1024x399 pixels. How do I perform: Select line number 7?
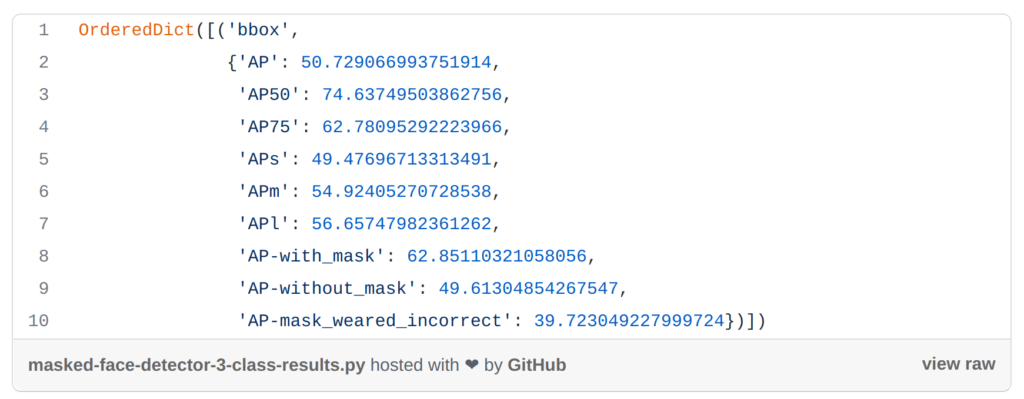tap(43, 224)
